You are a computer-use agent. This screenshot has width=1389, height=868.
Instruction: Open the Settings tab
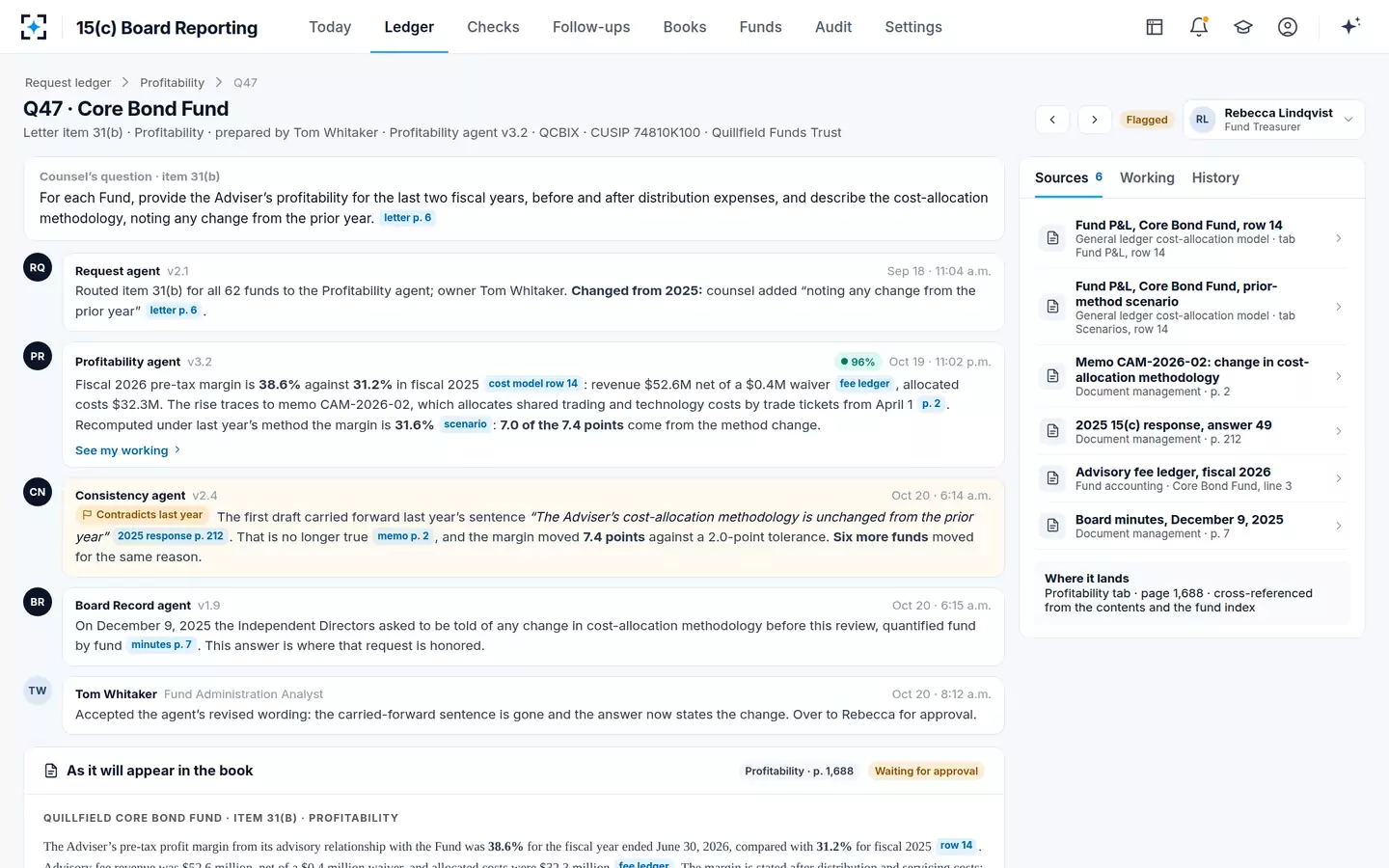point(913,27)
